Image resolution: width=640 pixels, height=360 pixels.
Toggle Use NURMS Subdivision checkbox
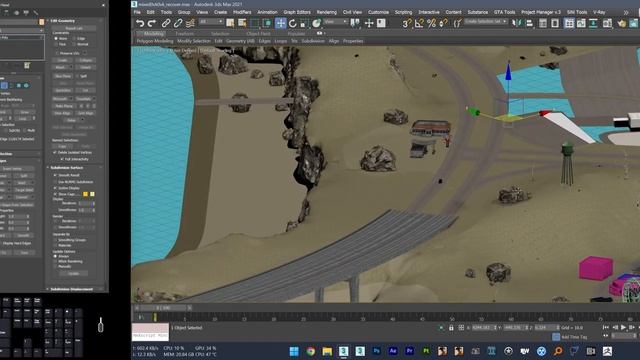[55, 182]
